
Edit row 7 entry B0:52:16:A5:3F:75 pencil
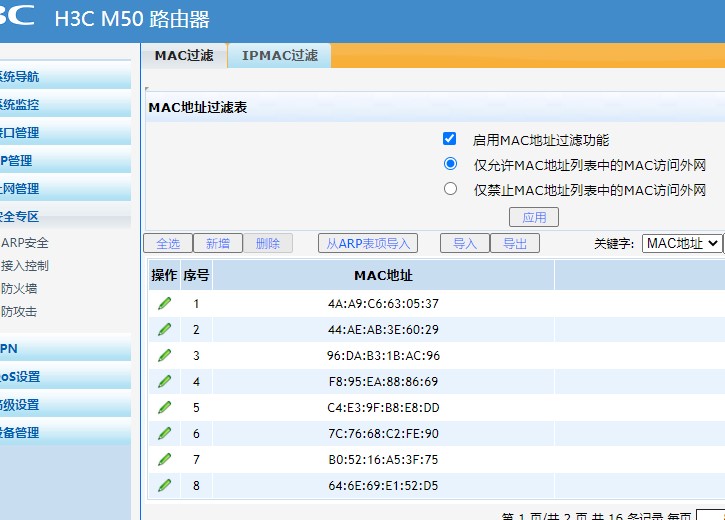(x=165, y=459)
